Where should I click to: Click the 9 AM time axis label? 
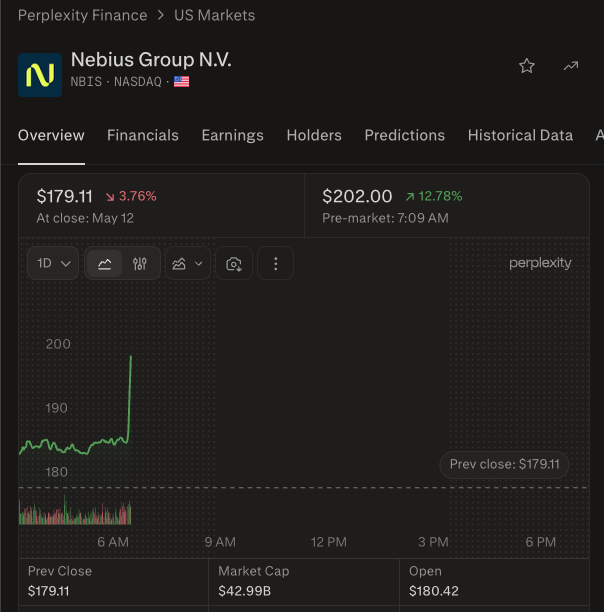point(220,542)
